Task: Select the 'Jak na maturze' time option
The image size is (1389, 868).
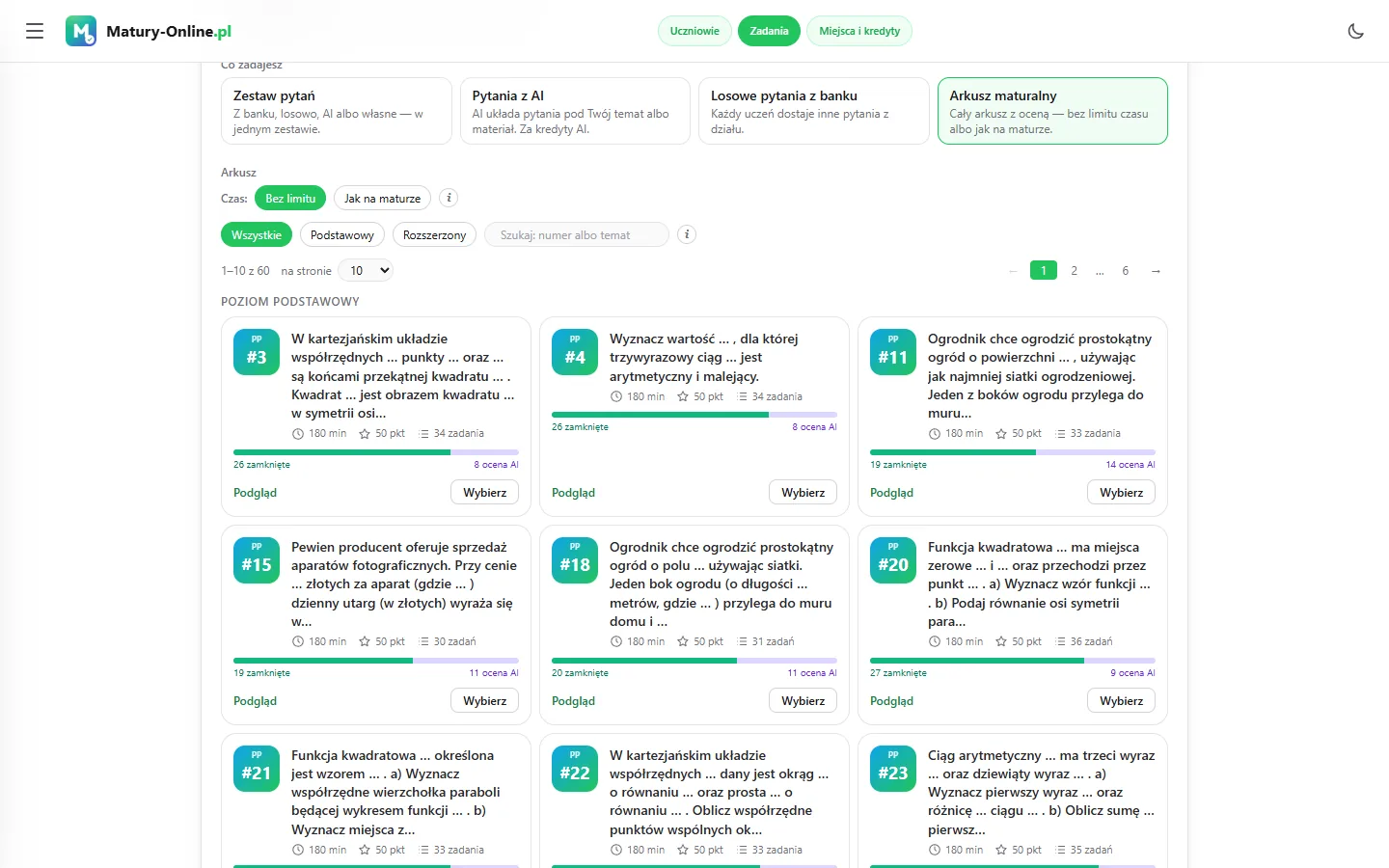Action: pyautogui.click(x=382, y=198)
